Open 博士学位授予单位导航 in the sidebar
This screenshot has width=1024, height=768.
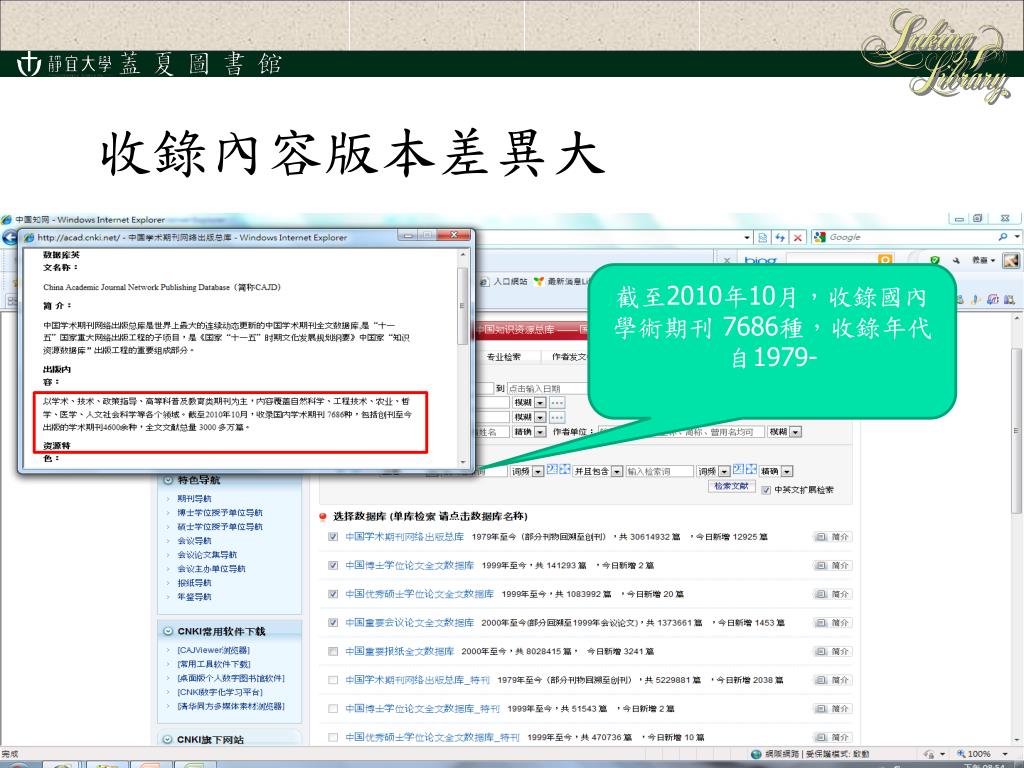pos(220,513)
